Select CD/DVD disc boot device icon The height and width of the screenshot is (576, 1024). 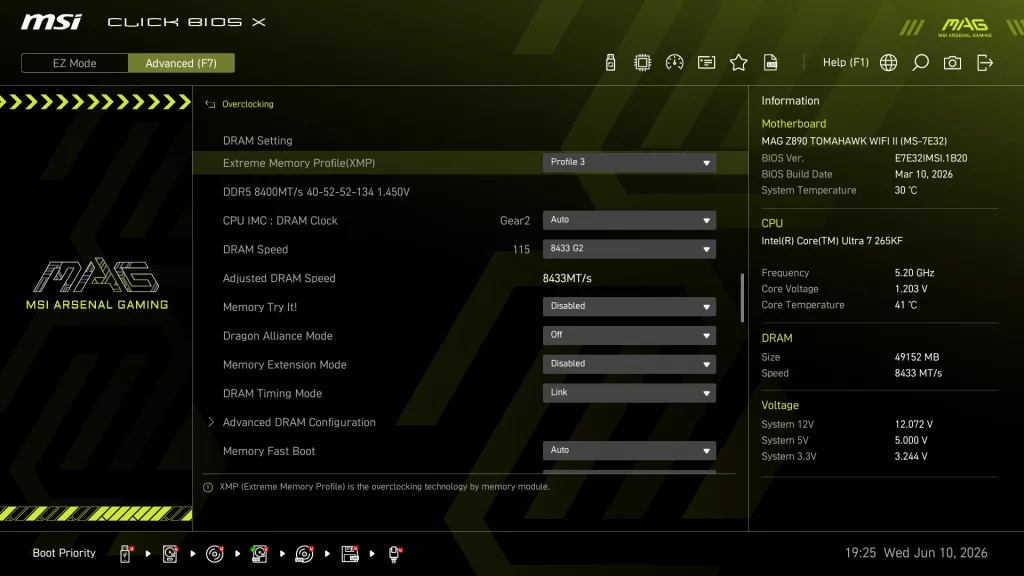(214, 554)
